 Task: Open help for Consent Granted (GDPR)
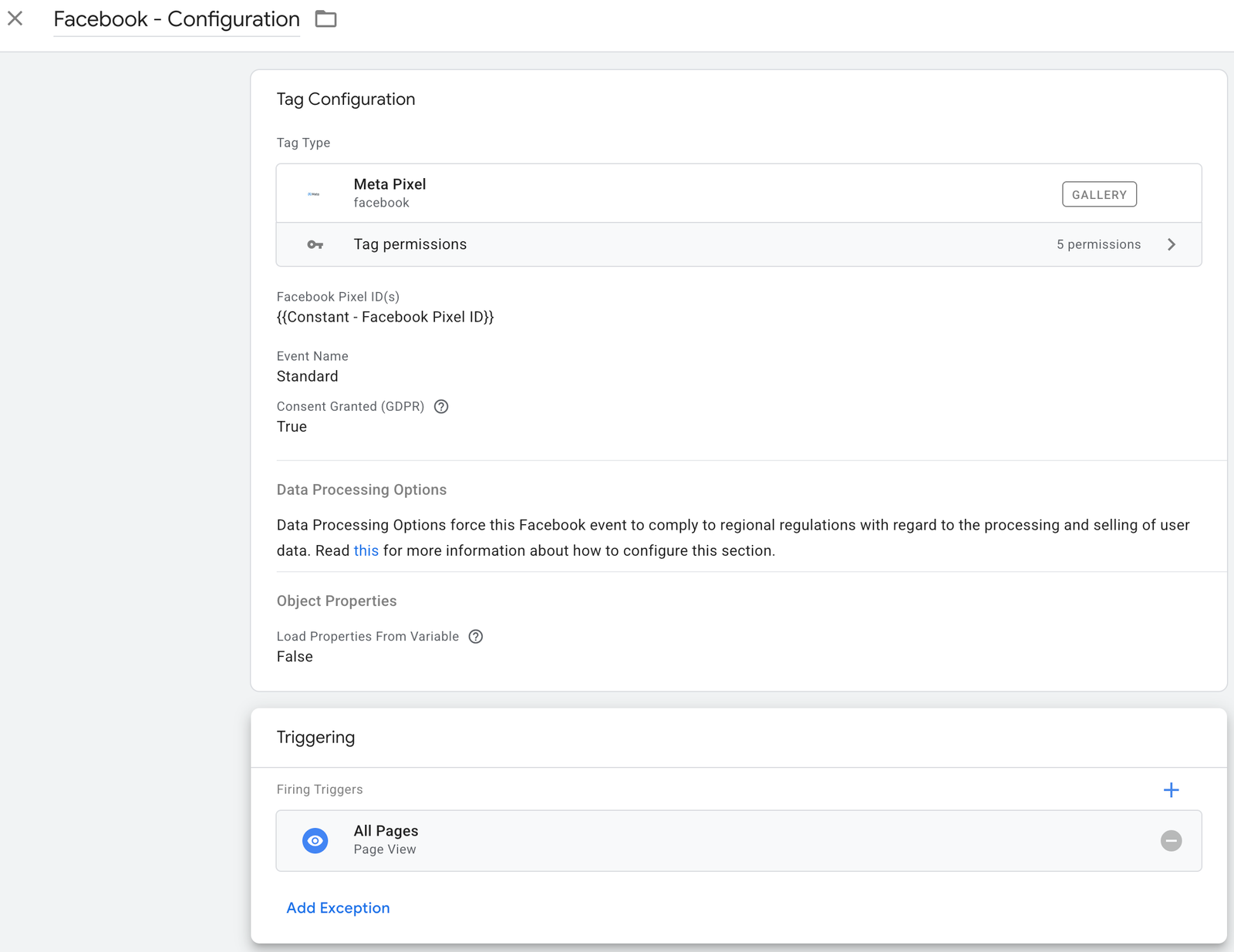click(441, 406)
